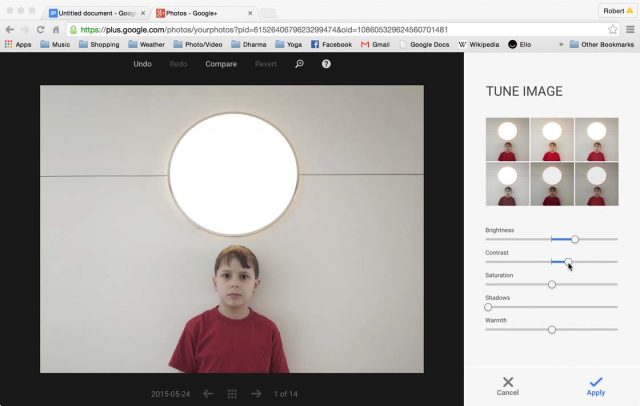Click the magnifier zoom icon in editor toolbar
640x406 pixels.
click(x=299, y=64)
